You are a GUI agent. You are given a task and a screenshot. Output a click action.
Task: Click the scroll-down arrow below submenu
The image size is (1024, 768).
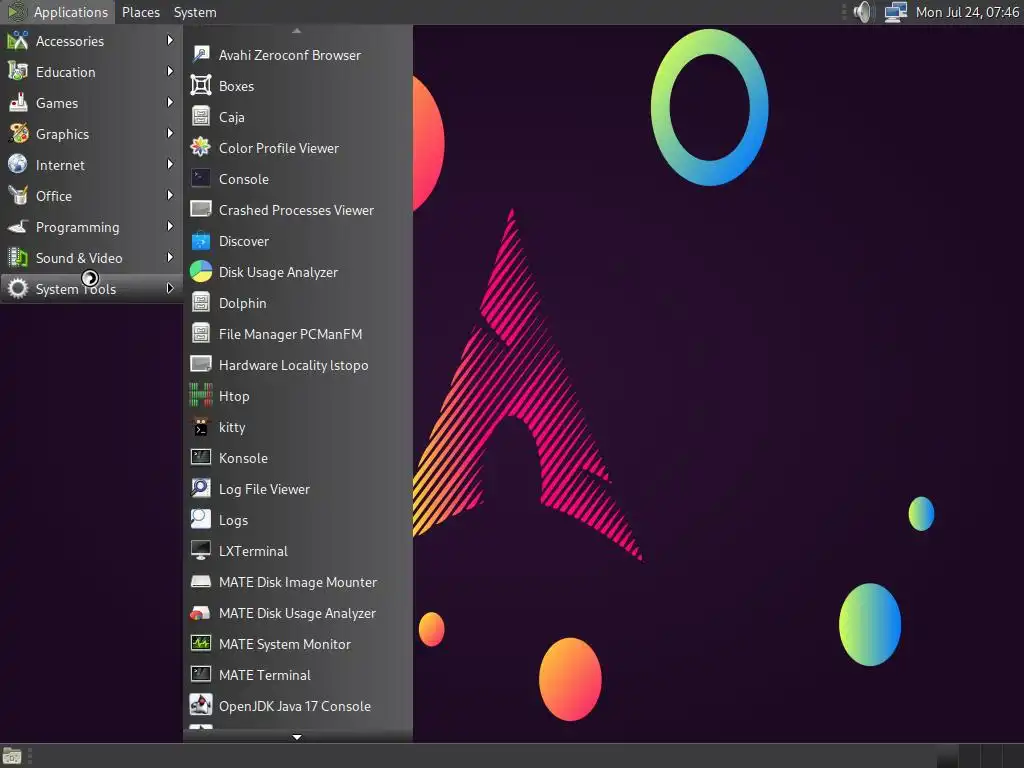[x=296, y=737]
